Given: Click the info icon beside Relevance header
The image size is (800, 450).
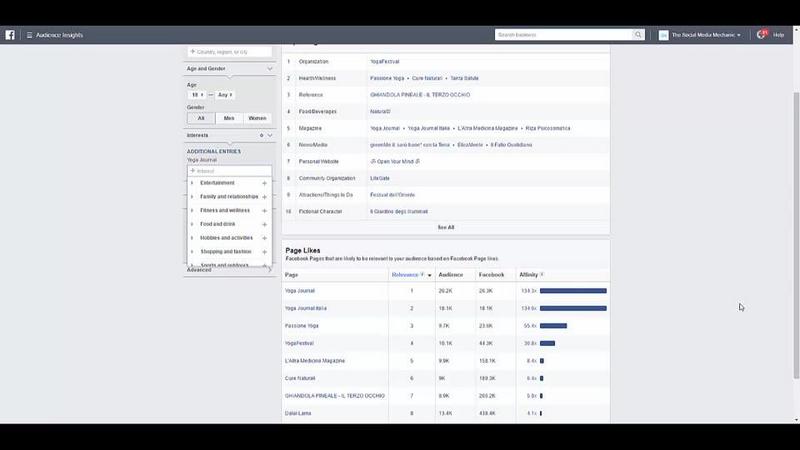Looking at the screenshot, I should pos(422,274).
